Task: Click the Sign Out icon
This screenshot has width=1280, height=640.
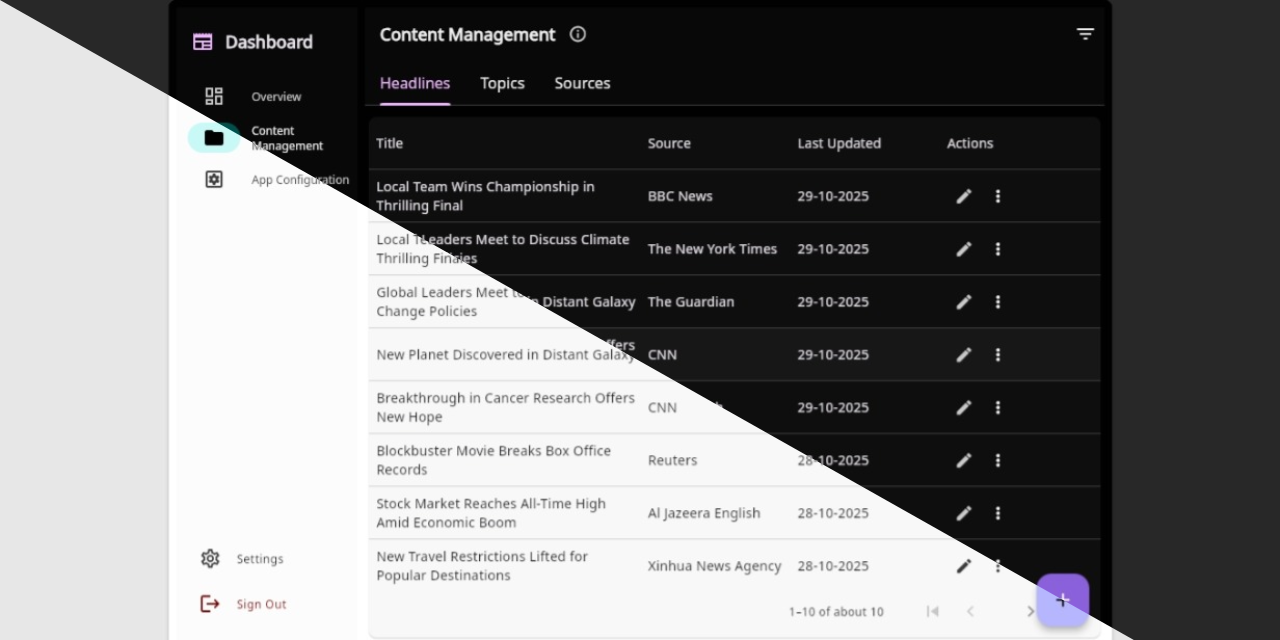Action: (210, 604)
